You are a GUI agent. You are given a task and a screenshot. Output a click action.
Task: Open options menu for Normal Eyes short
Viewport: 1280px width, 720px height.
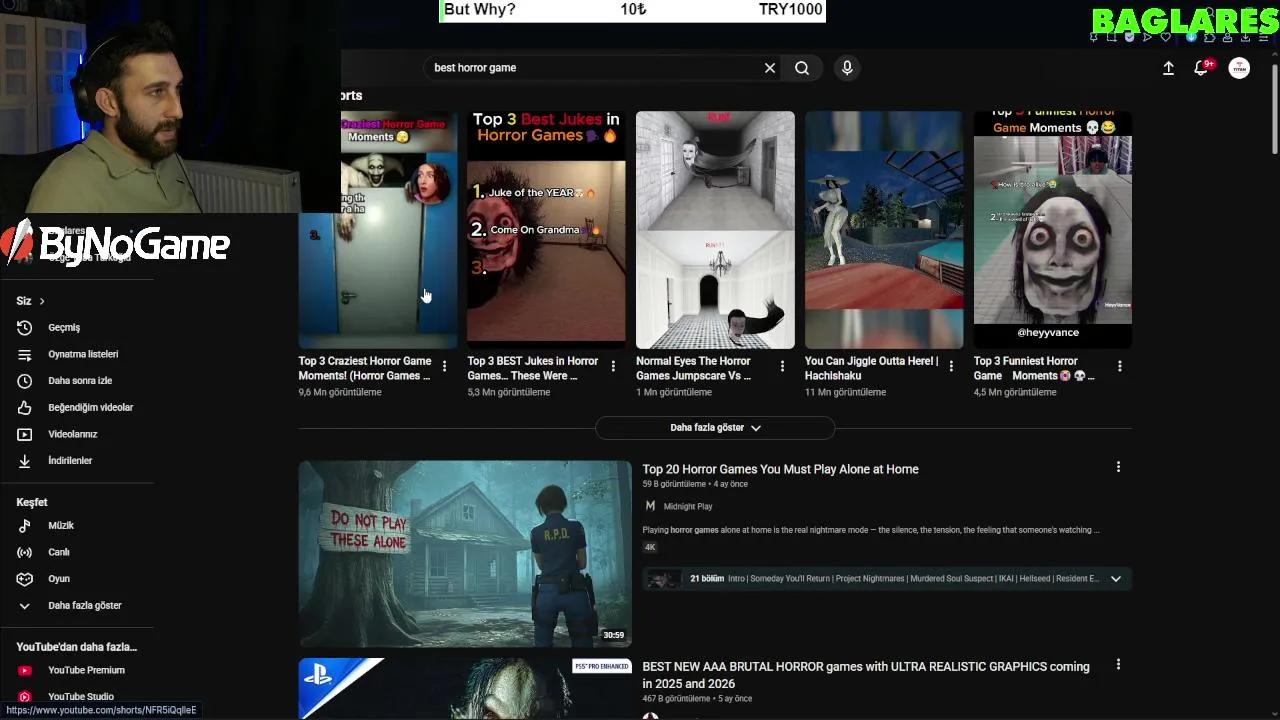[x=782, y=367]
